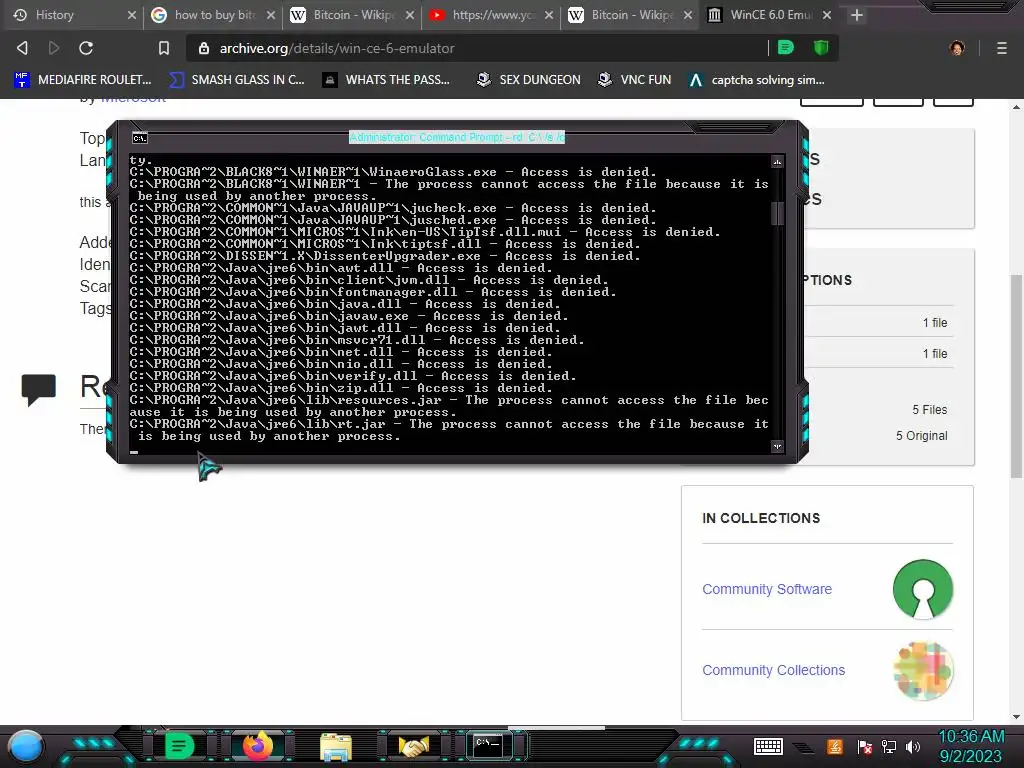Close the 'how to buy bit' tab
Image resolution: width=1024 pixels, height=768 pixels.
pos(270,14)
